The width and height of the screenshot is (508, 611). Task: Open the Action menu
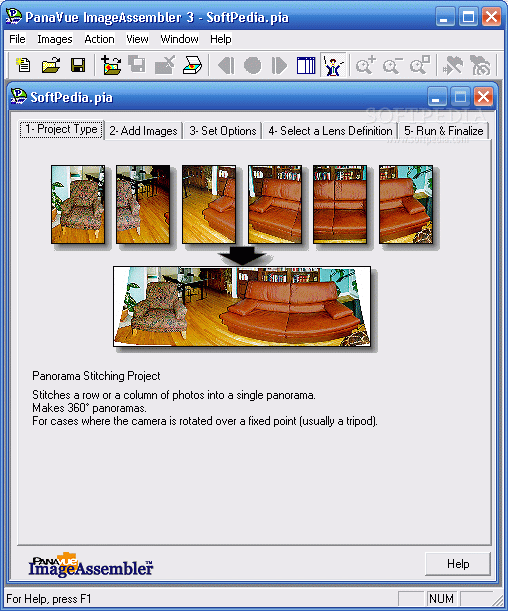99,39
